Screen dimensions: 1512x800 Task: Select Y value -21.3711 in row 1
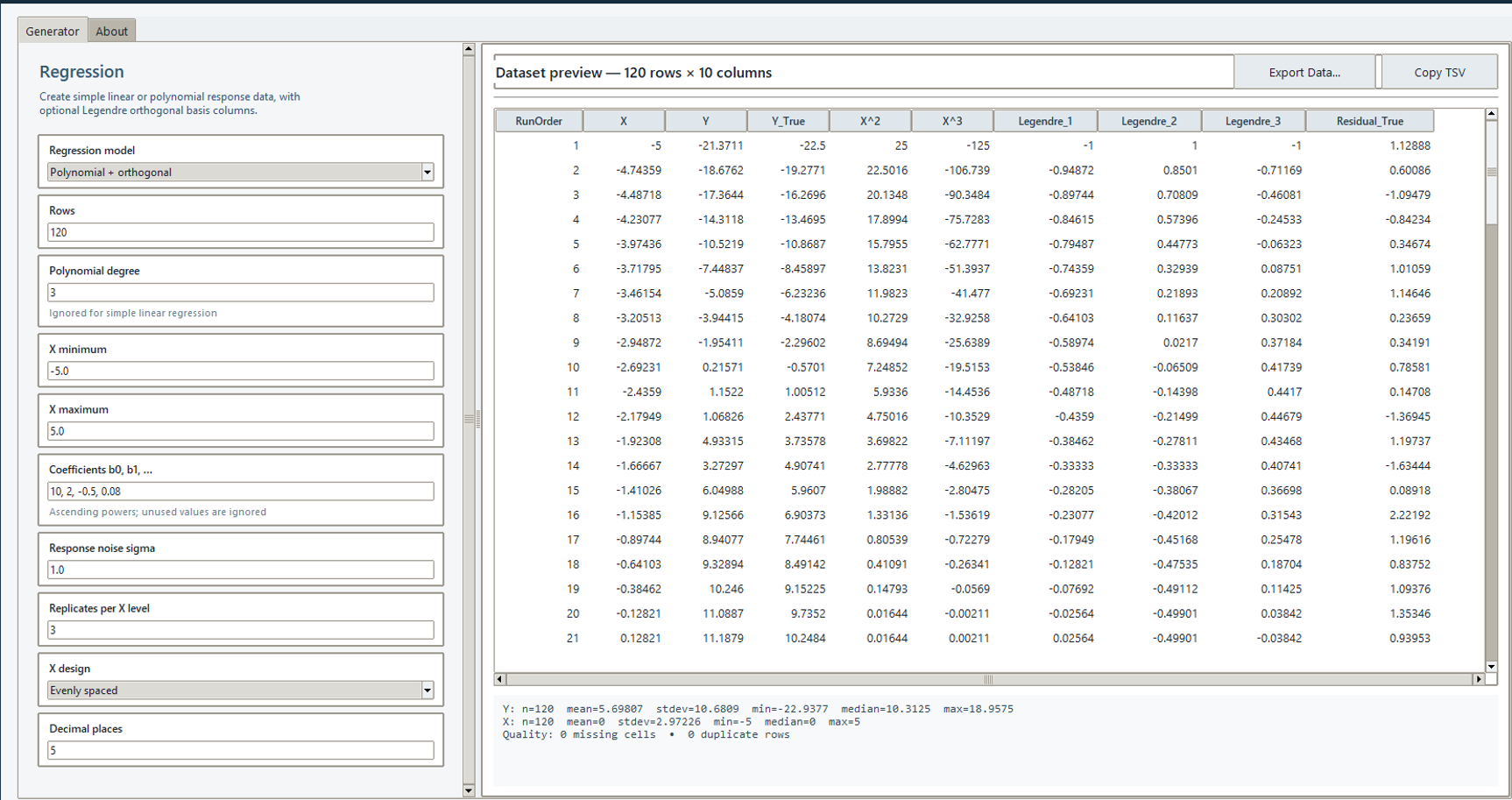(x=721, y=145)
